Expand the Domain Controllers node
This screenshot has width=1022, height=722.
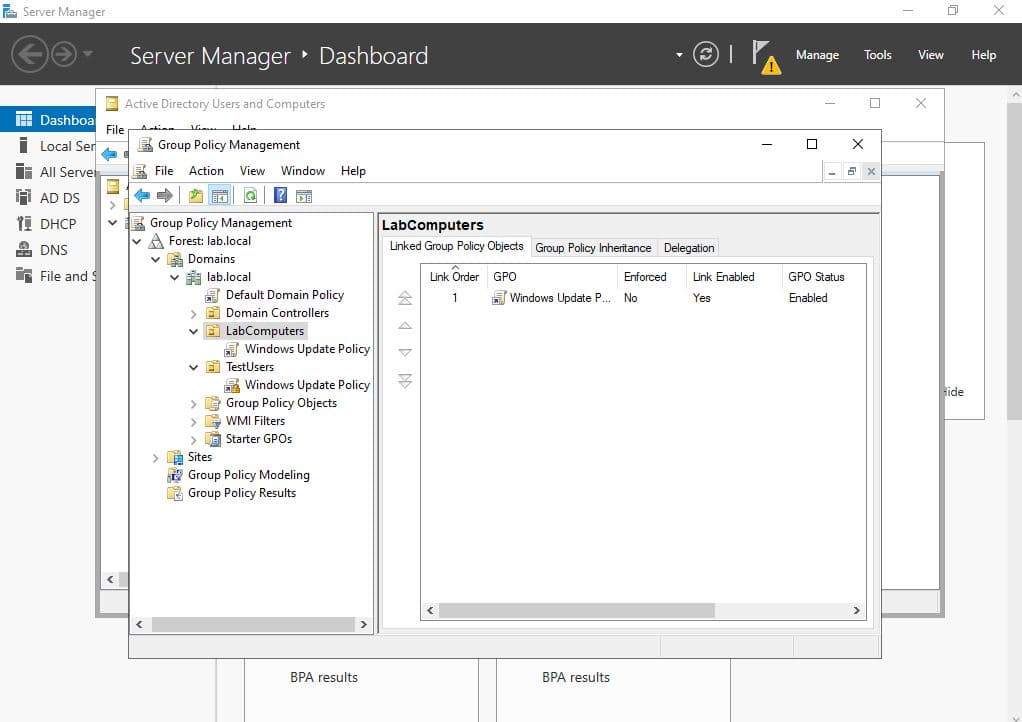point(194,313)
